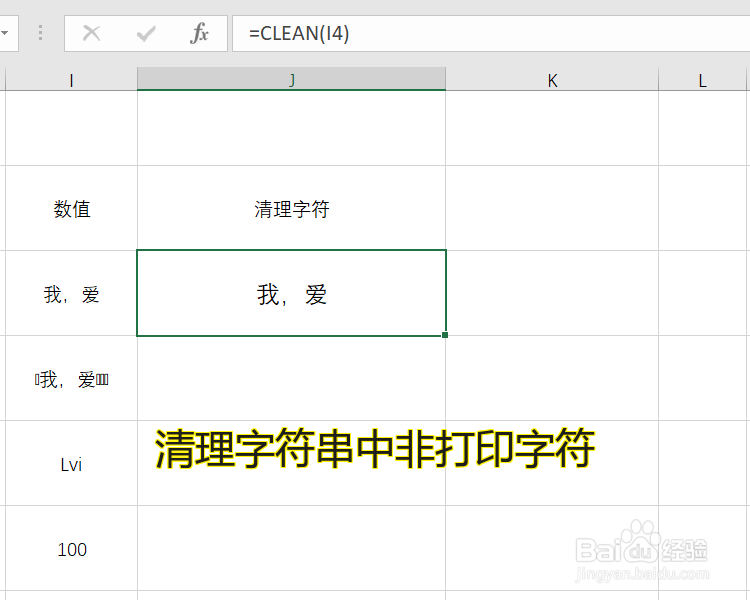Select cell I4 with 我, 爱

(71, 293)
